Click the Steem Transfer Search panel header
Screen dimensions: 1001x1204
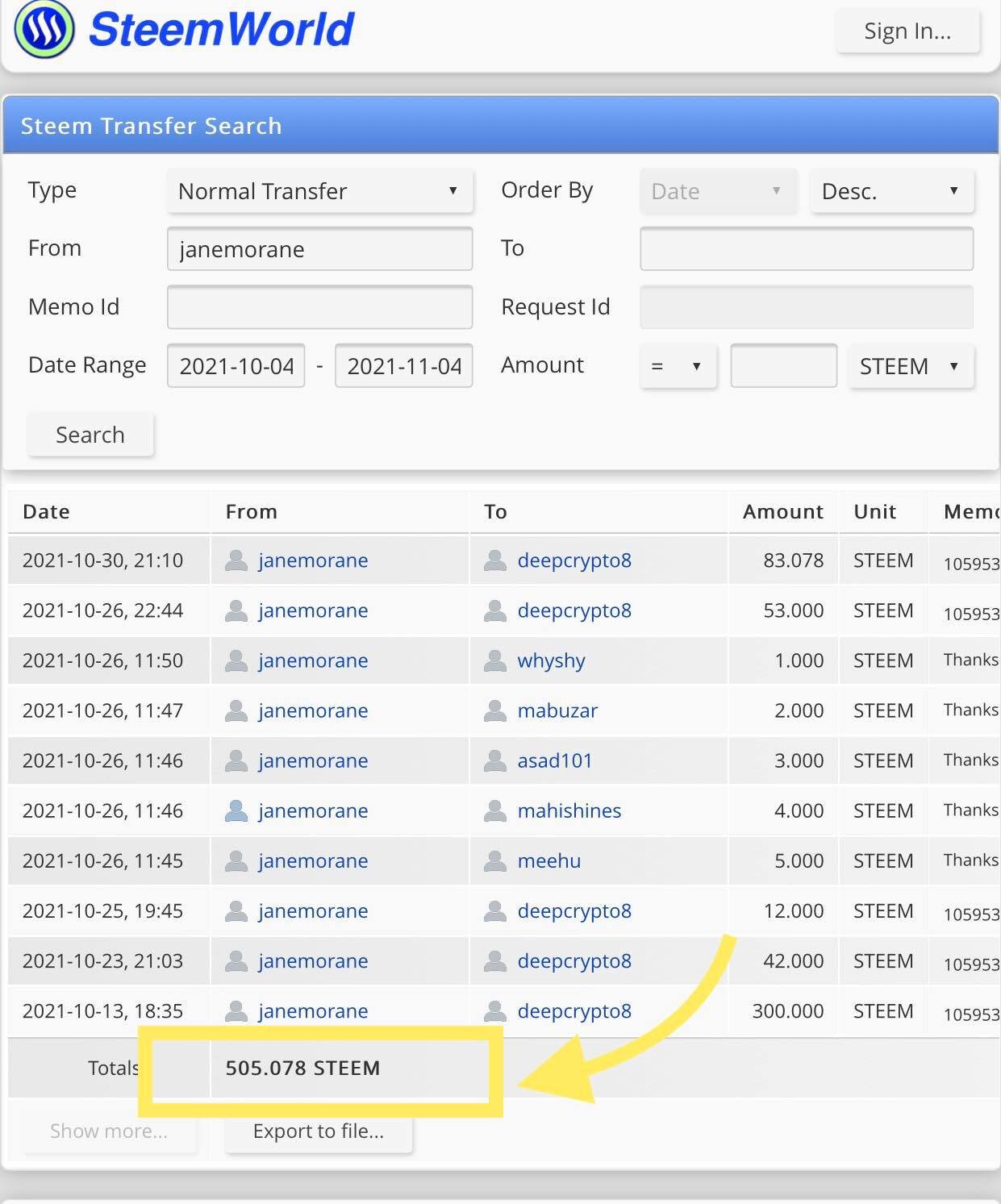coord(500,125)
